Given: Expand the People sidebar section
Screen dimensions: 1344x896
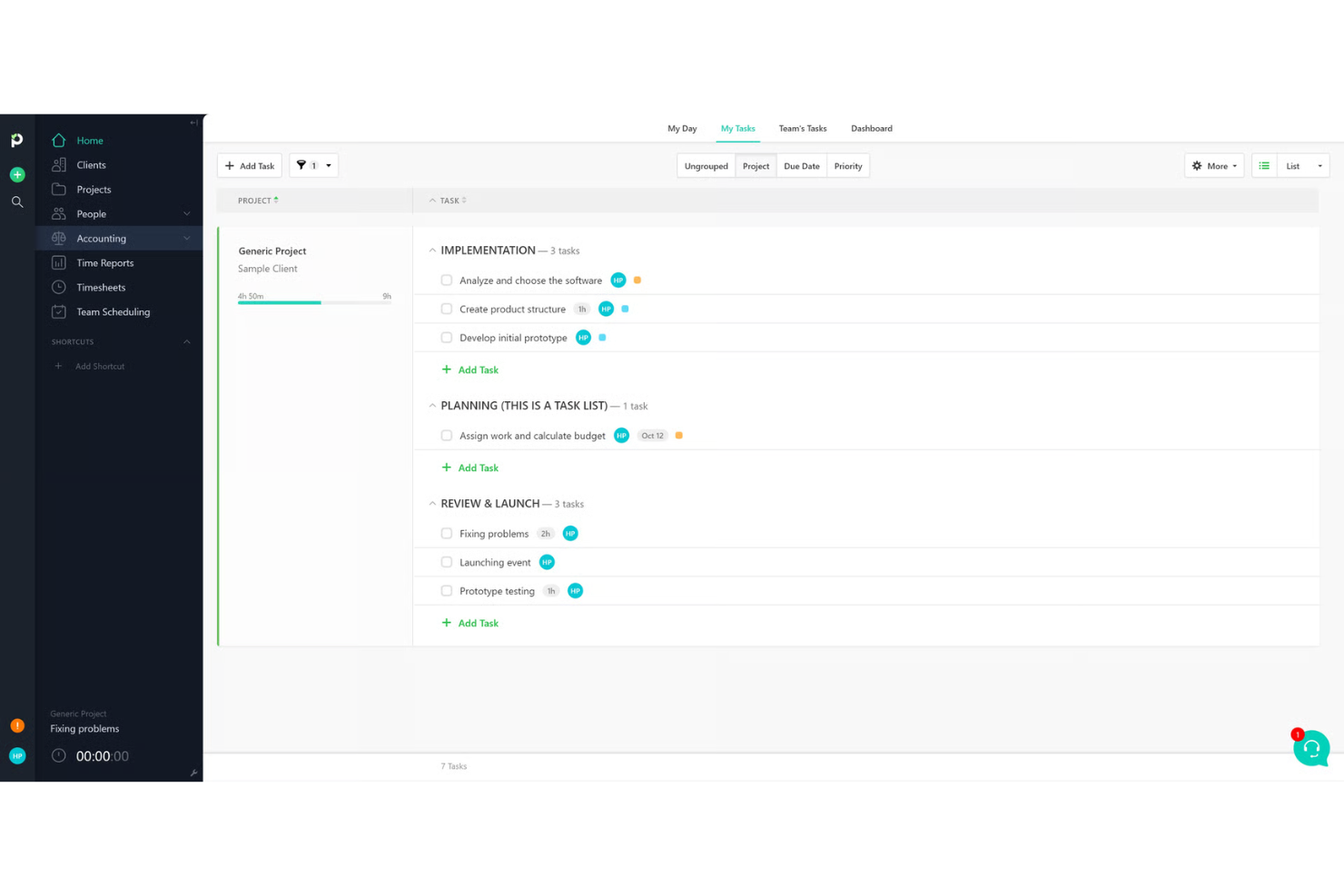Looking at the screenshot, I should coord(187,213).
